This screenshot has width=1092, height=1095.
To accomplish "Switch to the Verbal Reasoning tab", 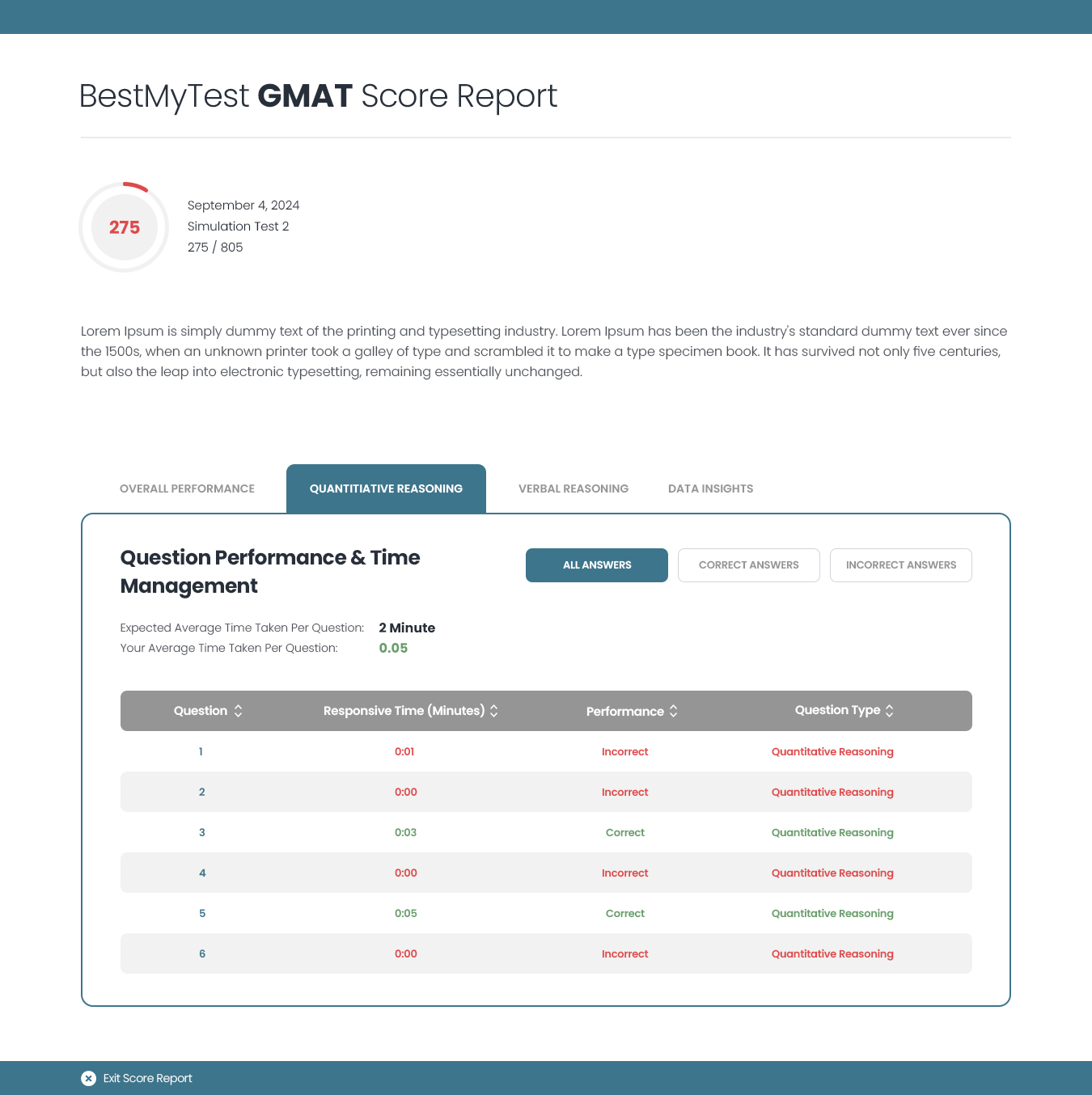I will point(574,488).
